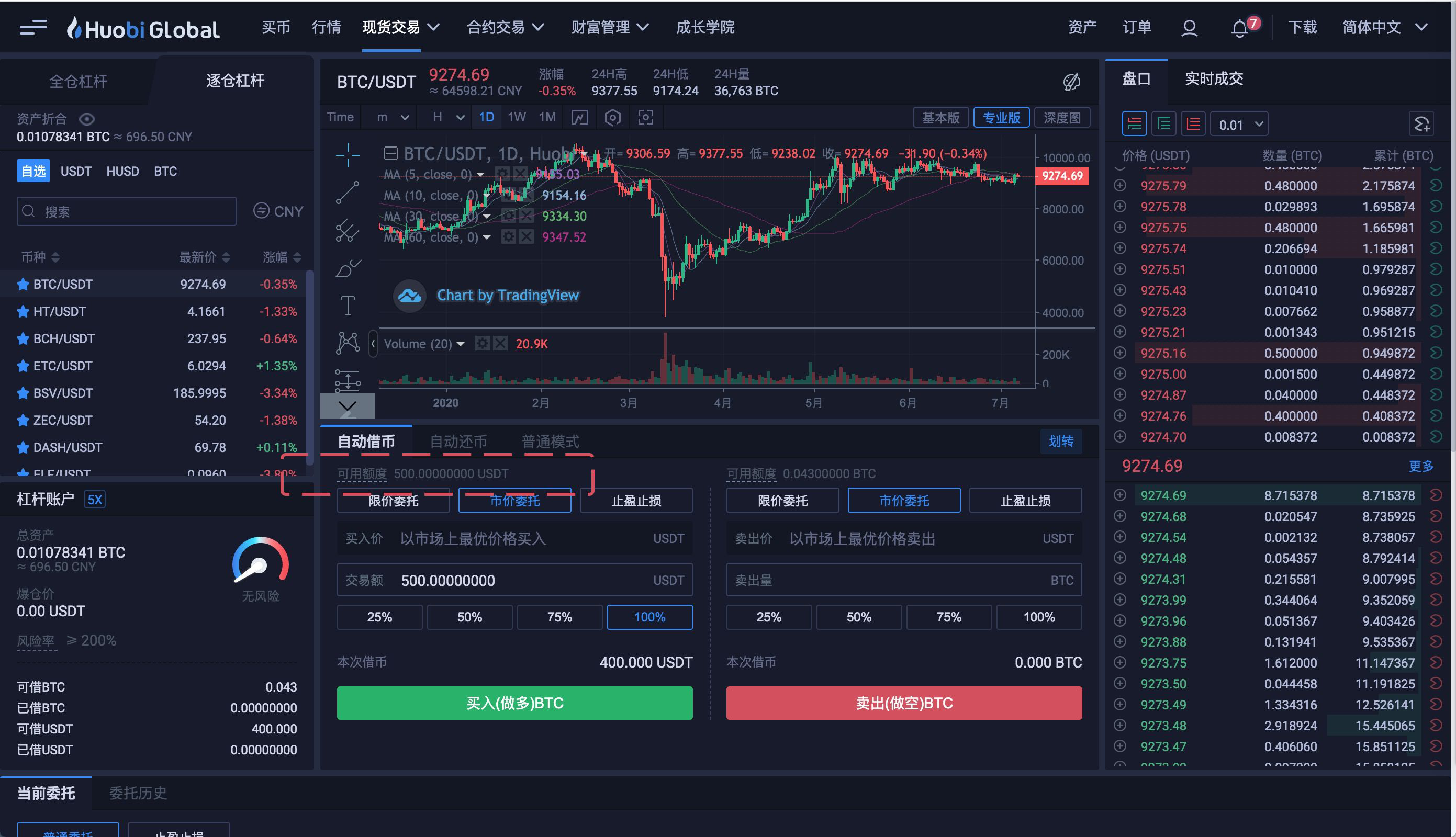Sort the market list by 涨幅 change
The height and width of the screenshot is (837, 1456).
coord(282,257)
